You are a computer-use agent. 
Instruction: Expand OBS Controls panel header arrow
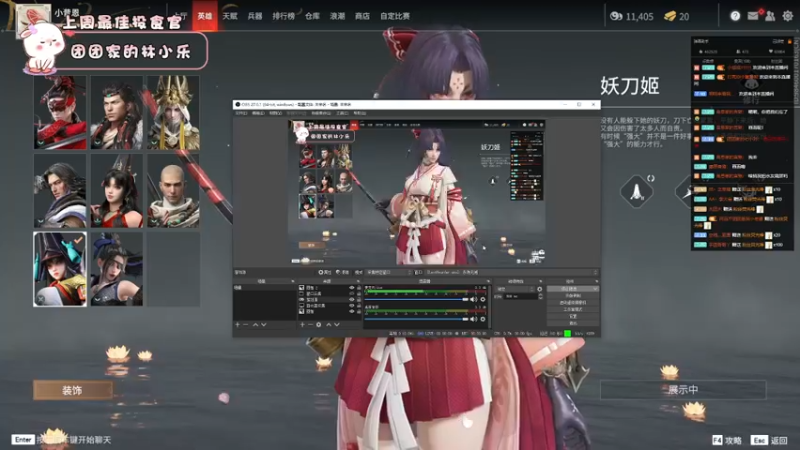[597, 281]
